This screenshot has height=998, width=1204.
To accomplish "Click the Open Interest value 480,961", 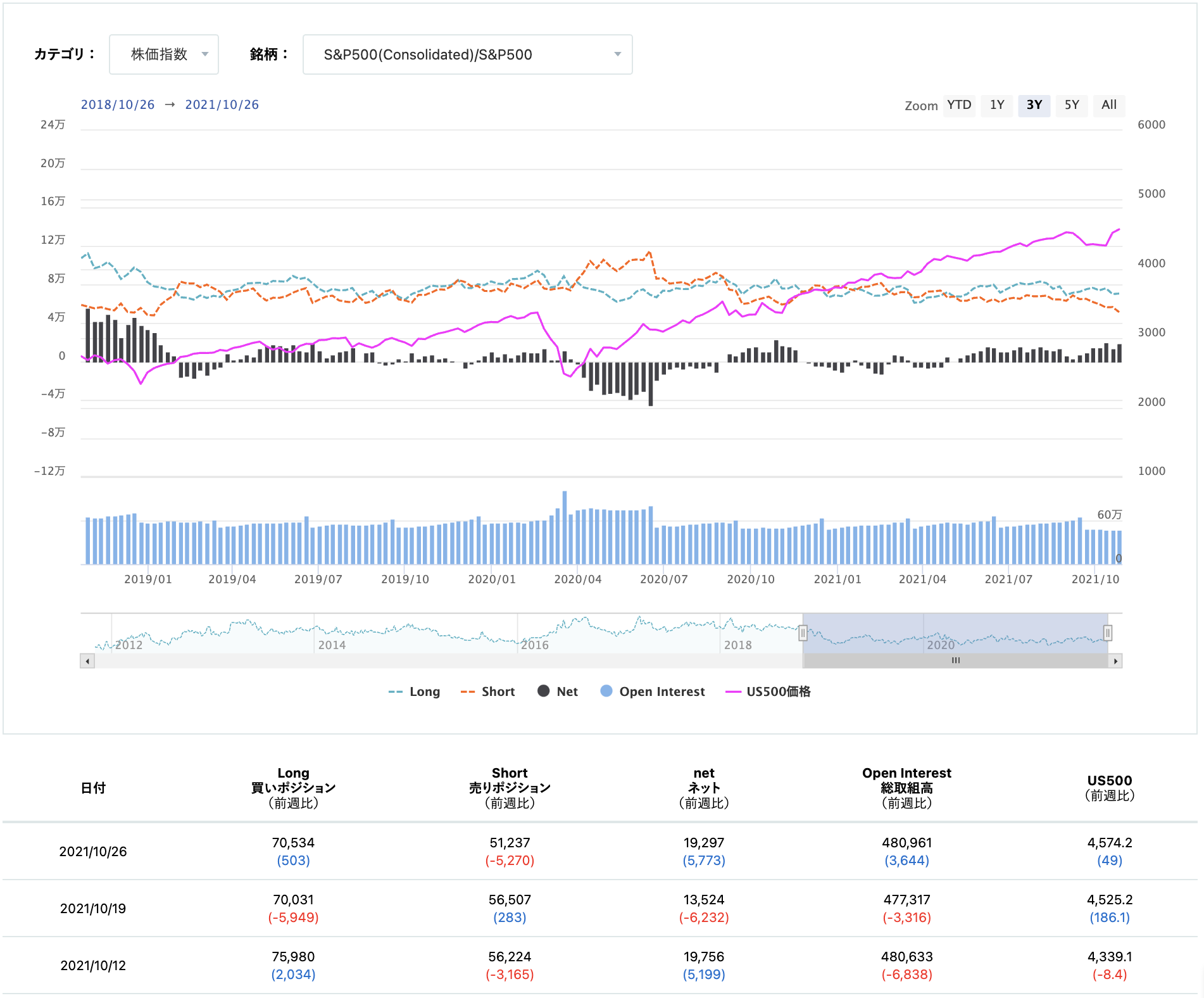I will [906, 843].
